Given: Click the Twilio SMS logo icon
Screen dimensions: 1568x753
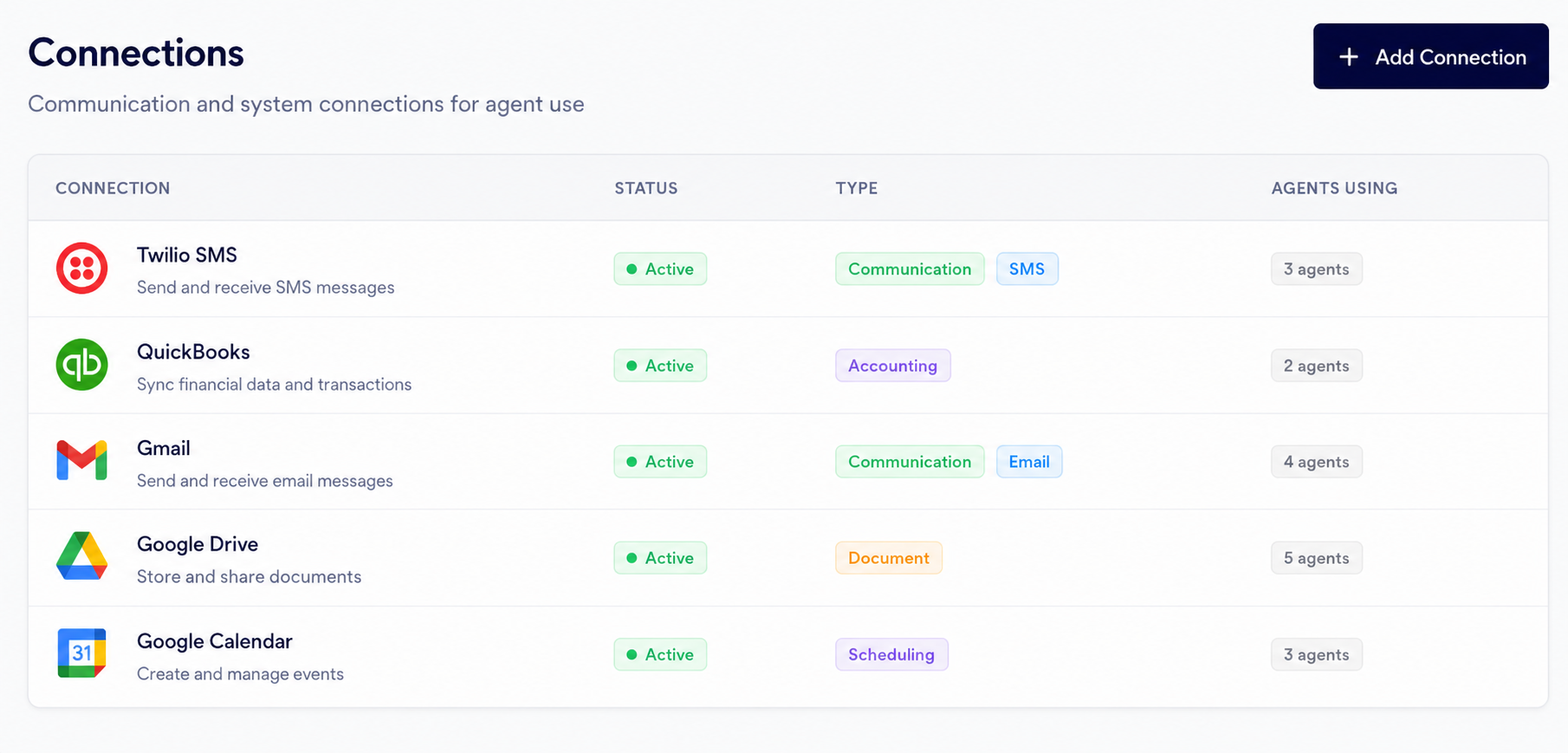Looking at the screenshot, I should point(81,269).
